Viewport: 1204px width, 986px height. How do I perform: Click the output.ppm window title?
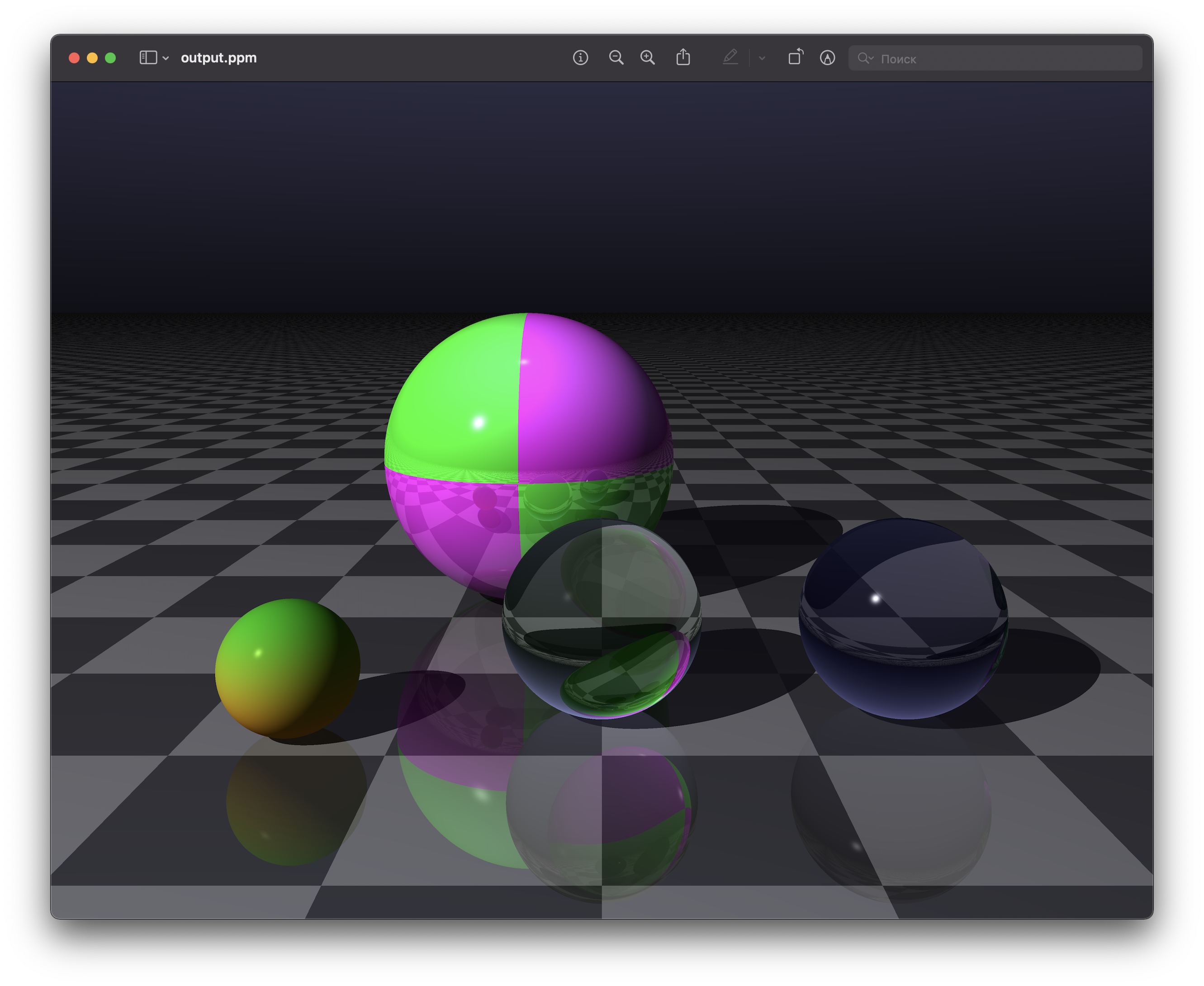218,58
